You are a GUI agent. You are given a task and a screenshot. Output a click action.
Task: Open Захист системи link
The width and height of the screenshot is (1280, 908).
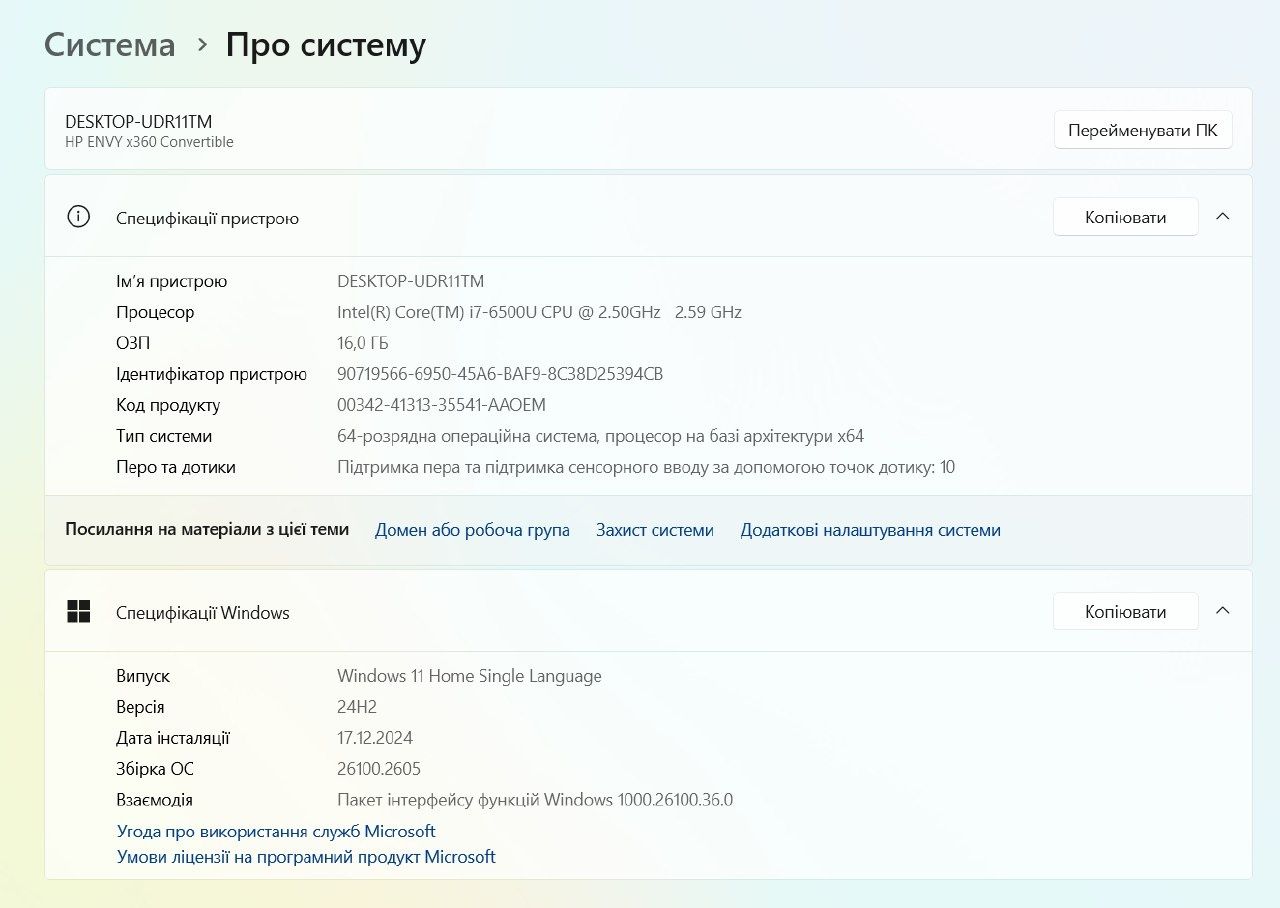point(654,530)
